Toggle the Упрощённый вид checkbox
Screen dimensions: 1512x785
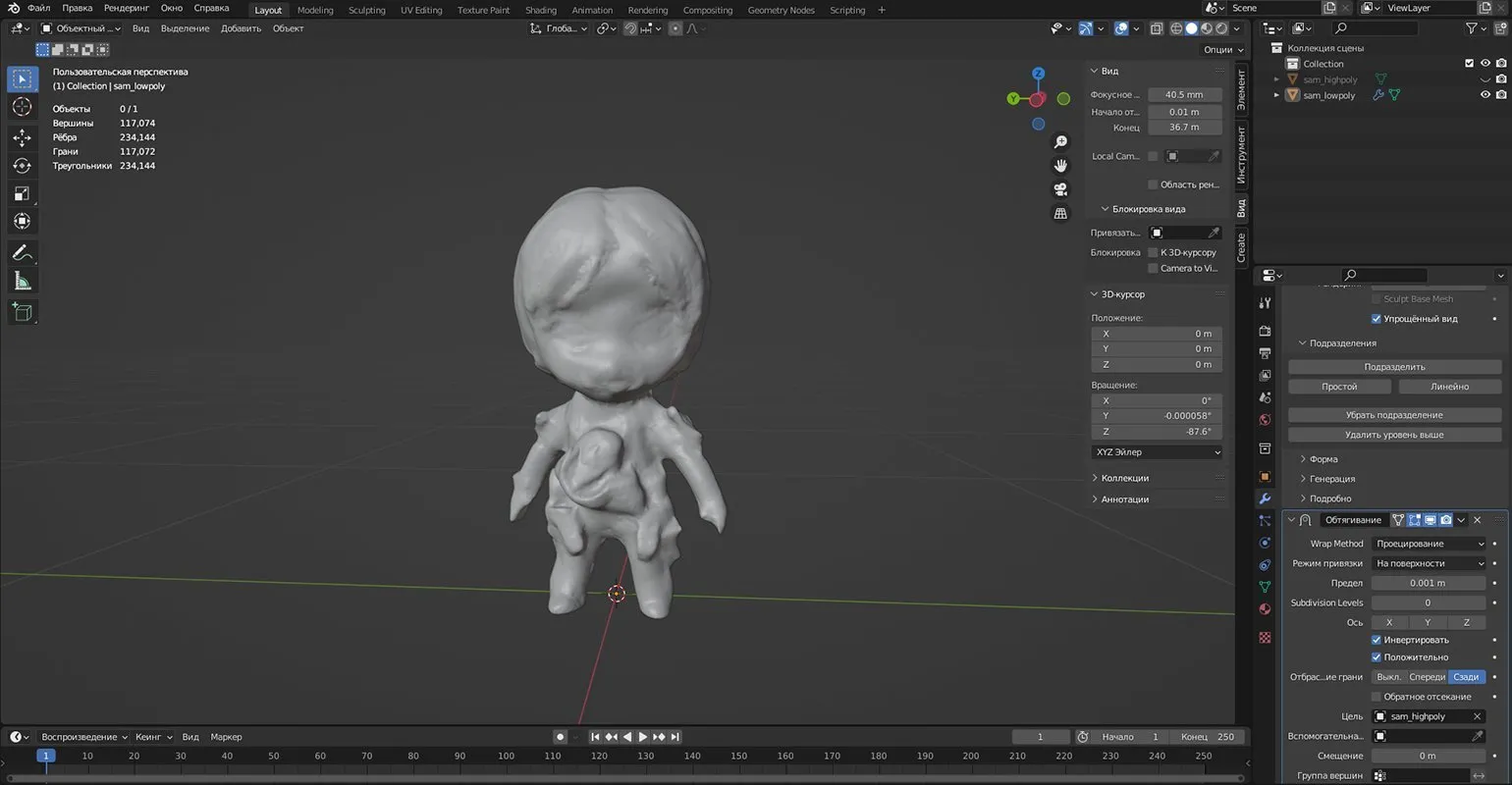(1376, 319)
